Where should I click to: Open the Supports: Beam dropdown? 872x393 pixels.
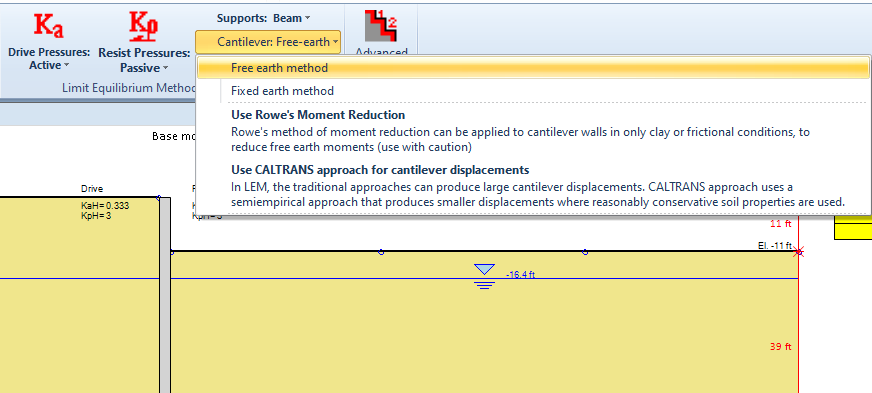pos(264,18)
